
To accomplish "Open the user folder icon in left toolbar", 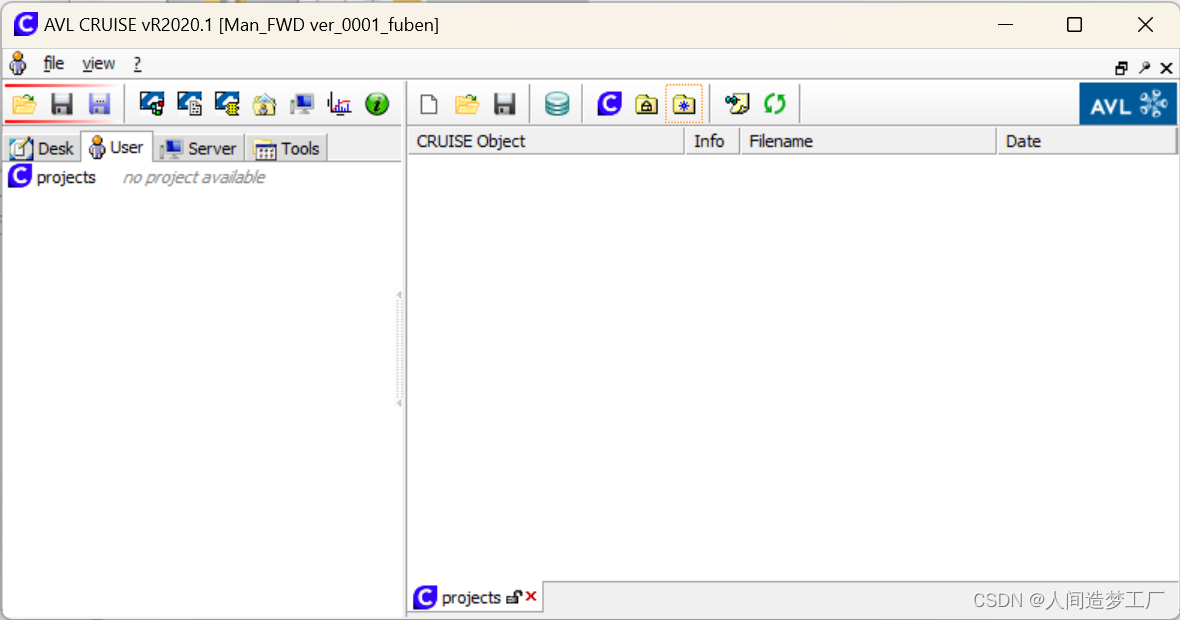I will [x=264, y=104].
